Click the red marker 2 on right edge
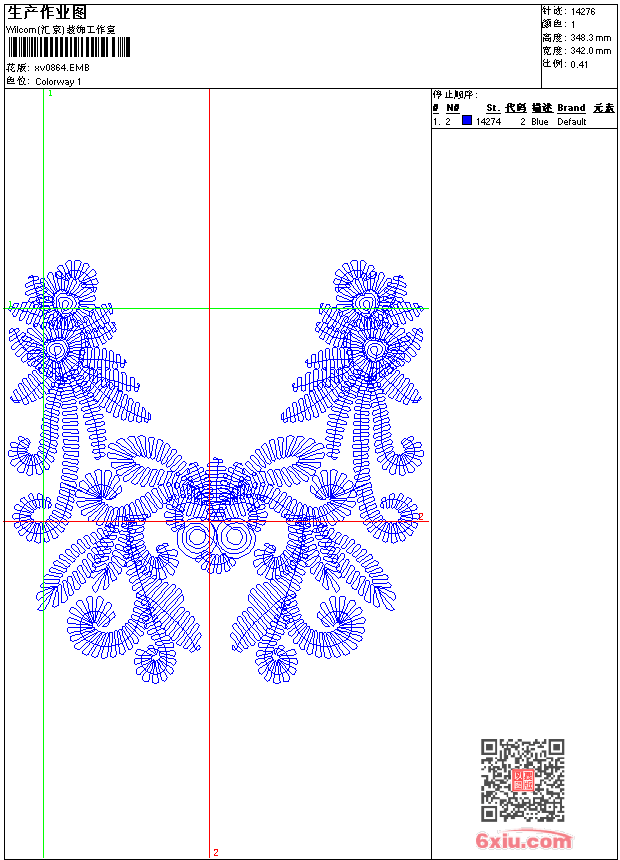The height and width of the screenshot is (860, 620). [421, 516]
